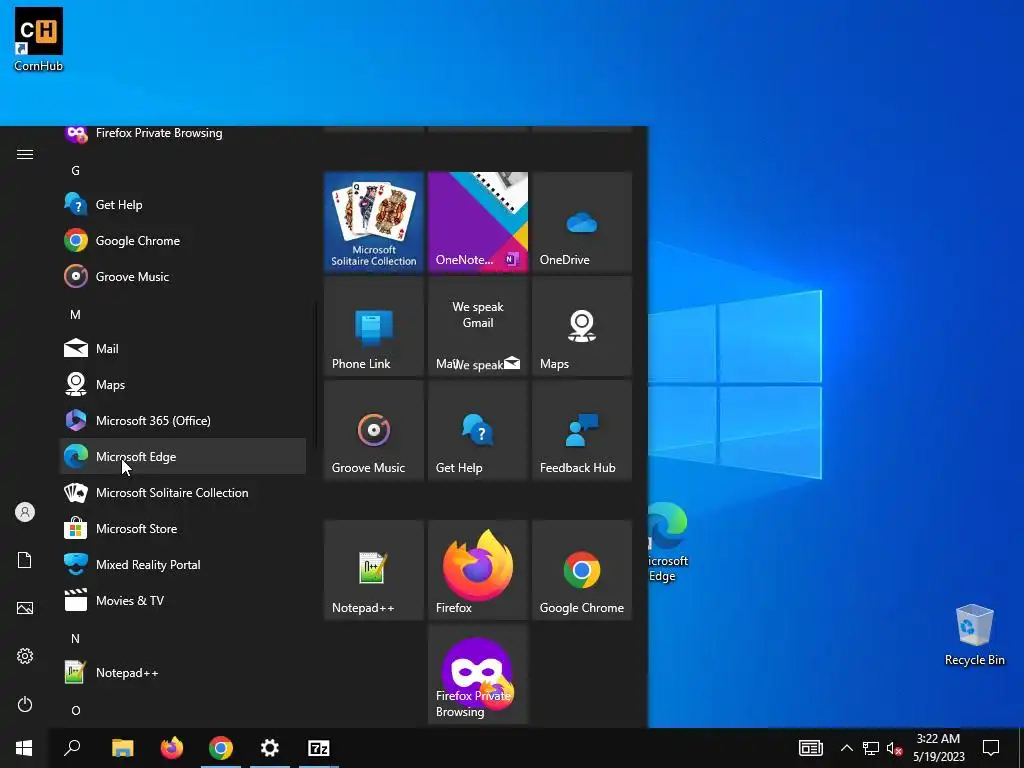This screenshot has width=1024, height=768.
Task: Launch the Firefox tile
Action: click(478, 570)
